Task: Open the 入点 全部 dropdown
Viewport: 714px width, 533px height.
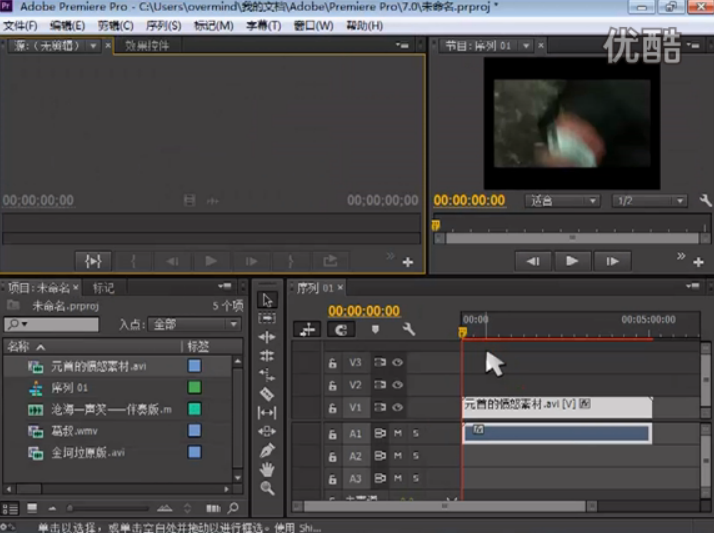Action: pyautogui.click(x=194, y=325)
